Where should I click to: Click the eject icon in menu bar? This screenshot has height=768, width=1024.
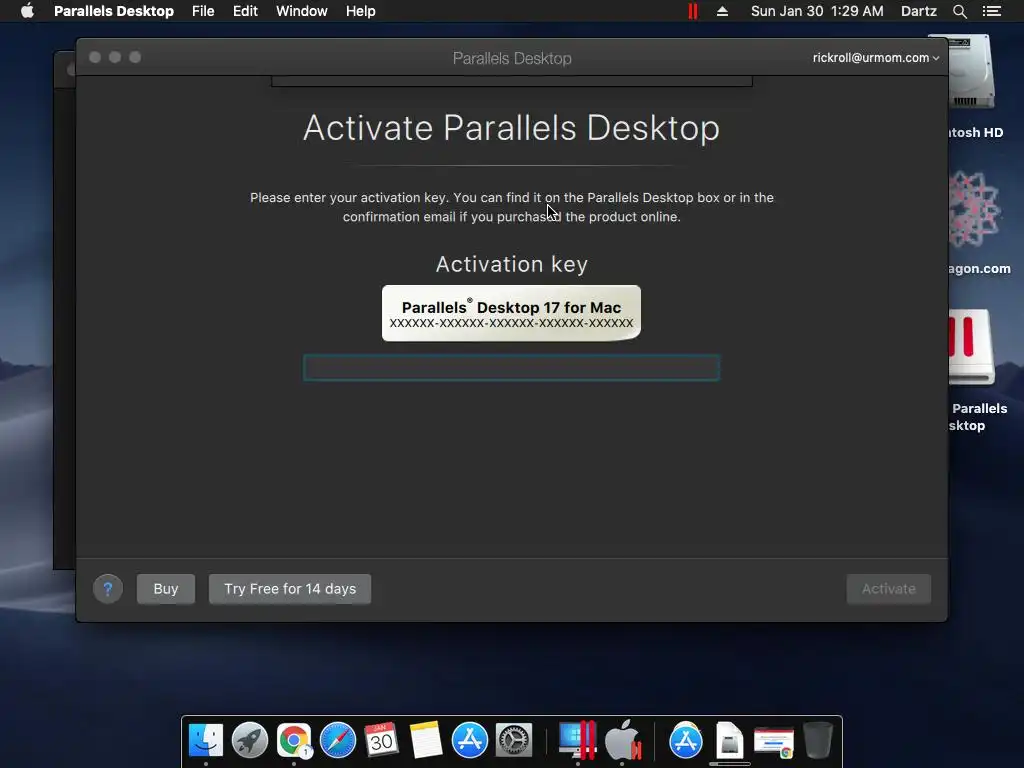tap(722, 11)
